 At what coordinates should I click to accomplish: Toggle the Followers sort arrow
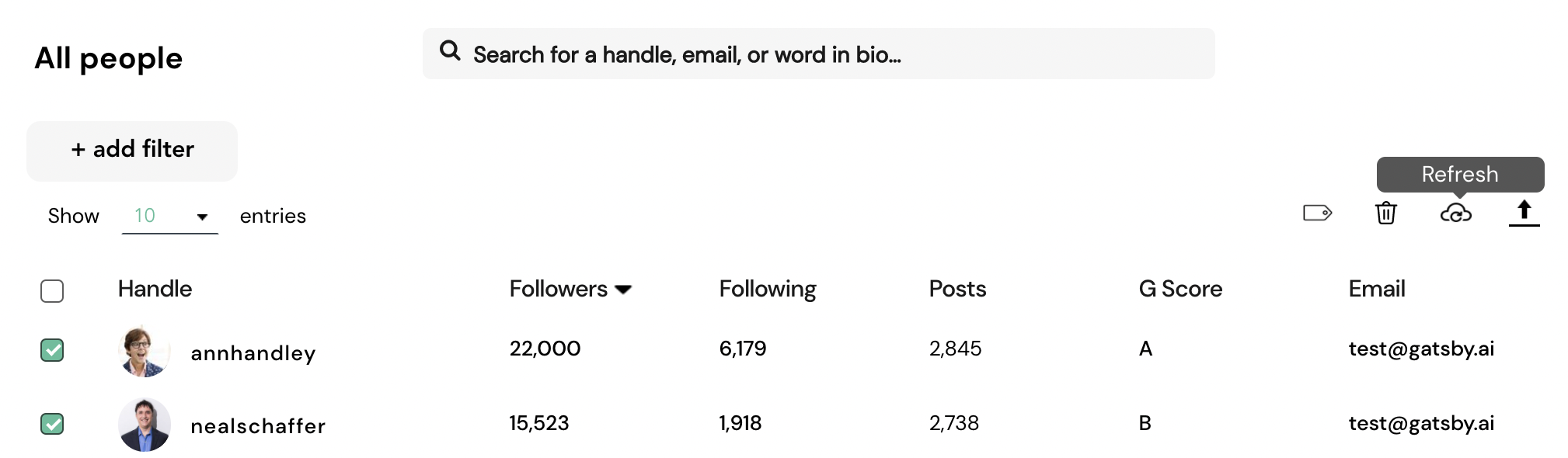pos(623,290)
